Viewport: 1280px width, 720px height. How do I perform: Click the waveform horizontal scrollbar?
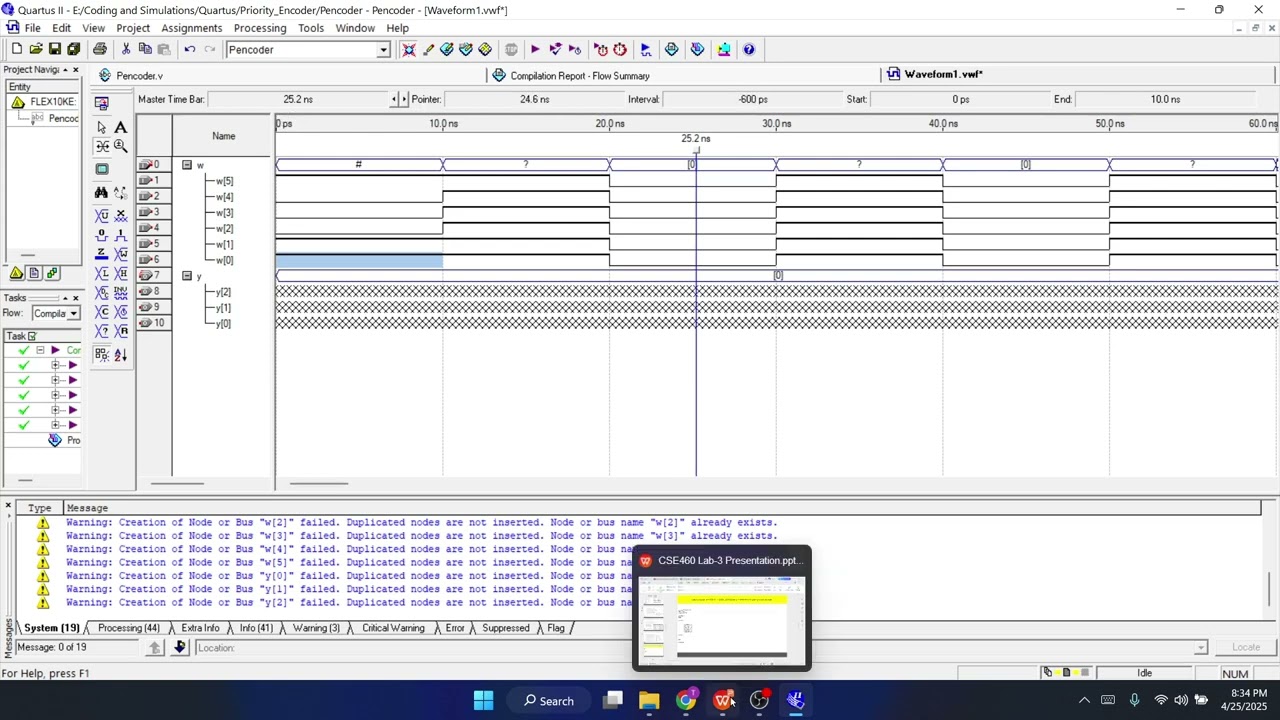(x=319, y=484)
